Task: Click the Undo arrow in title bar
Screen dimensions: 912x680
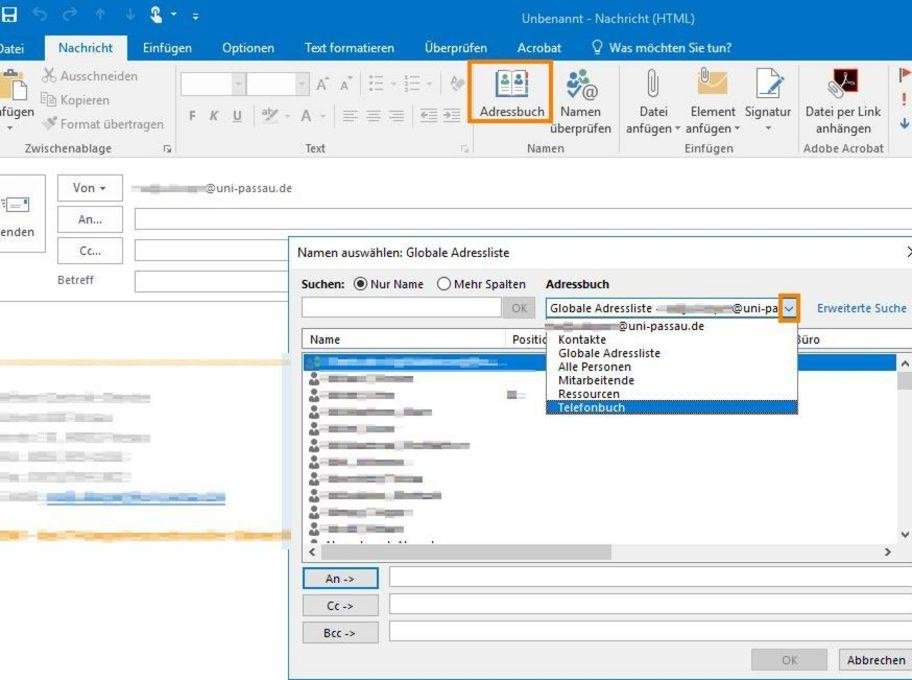Action: [x=40, y=15]
